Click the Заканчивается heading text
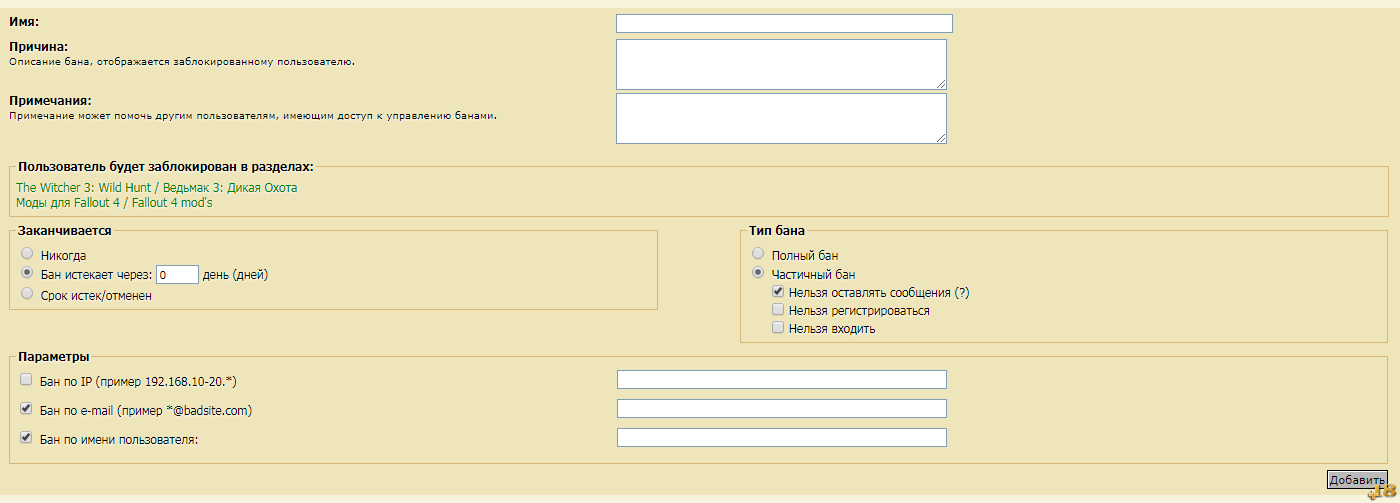The height and width of the screenshot is (503, 1400). (x=65, y=230)
